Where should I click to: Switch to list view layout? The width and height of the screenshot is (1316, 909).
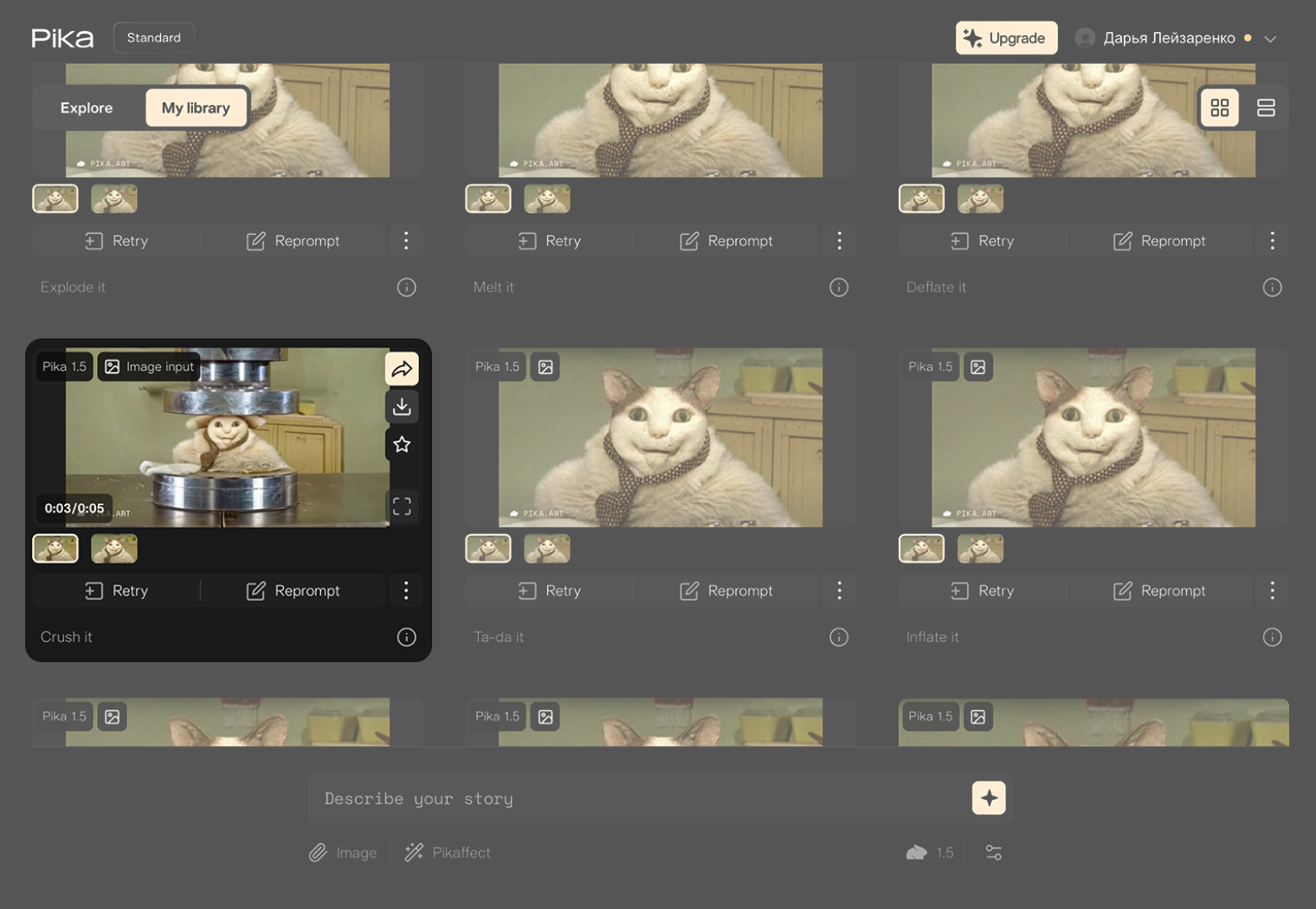tap(1266, 108)
